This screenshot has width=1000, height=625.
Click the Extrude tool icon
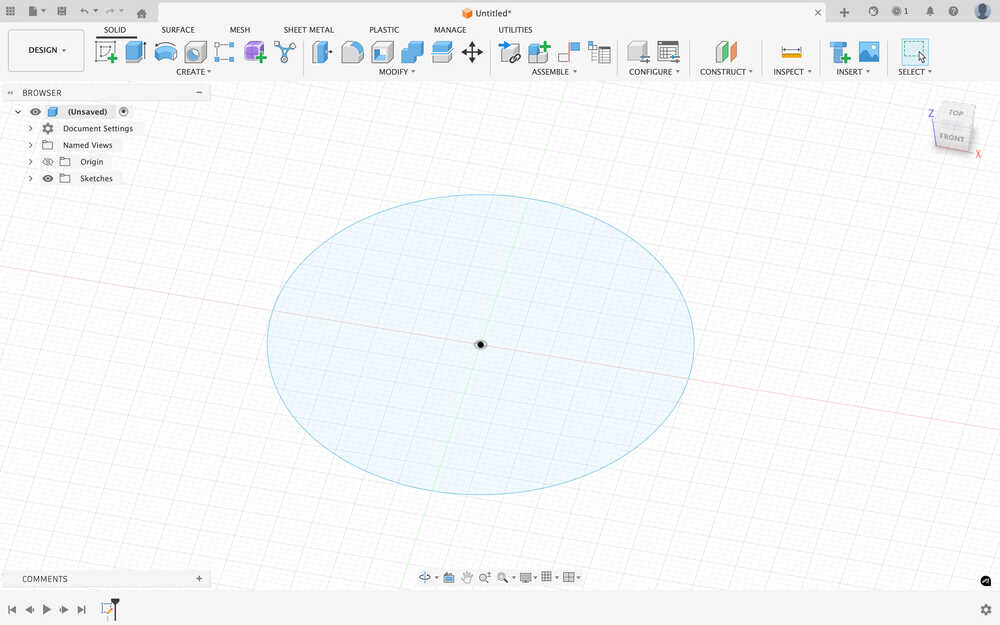pos(136,52)
